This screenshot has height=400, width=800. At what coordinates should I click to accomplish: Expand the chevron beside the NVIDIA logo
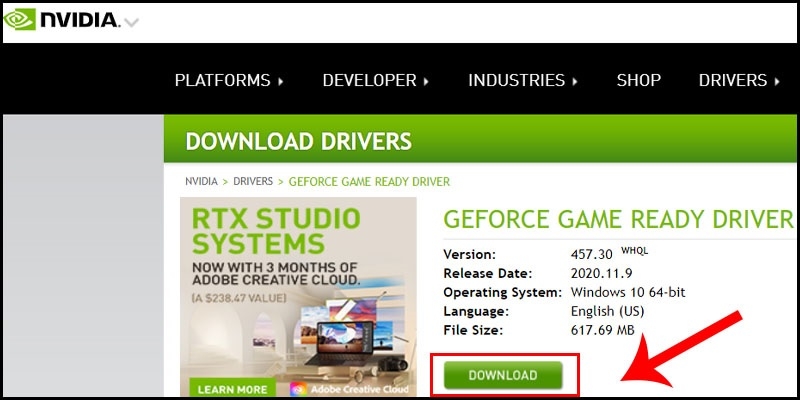point(132,22)
